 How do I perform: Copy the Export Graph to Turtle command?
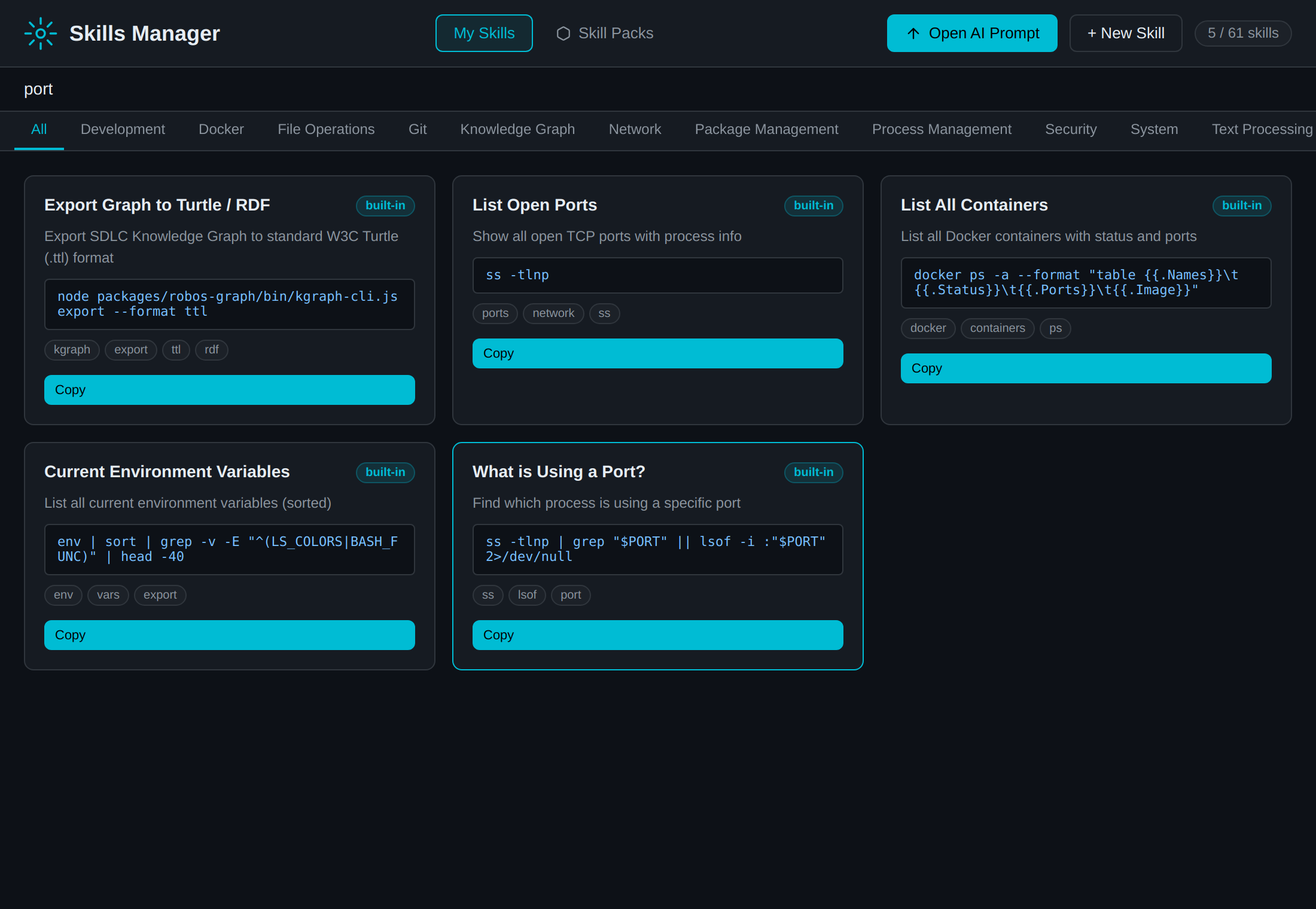tap(230, 390)
